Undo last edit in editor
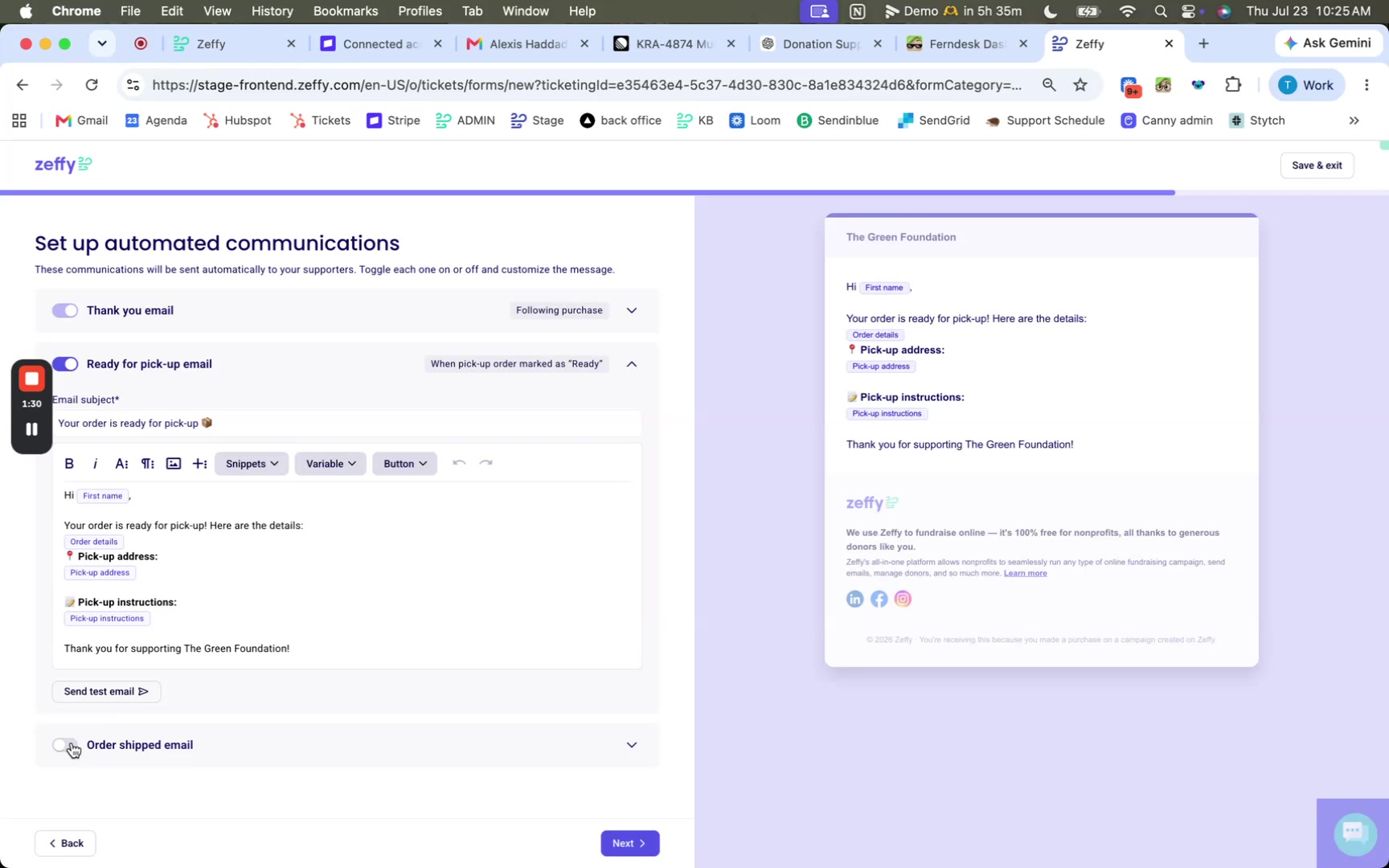 click(459, 463)
